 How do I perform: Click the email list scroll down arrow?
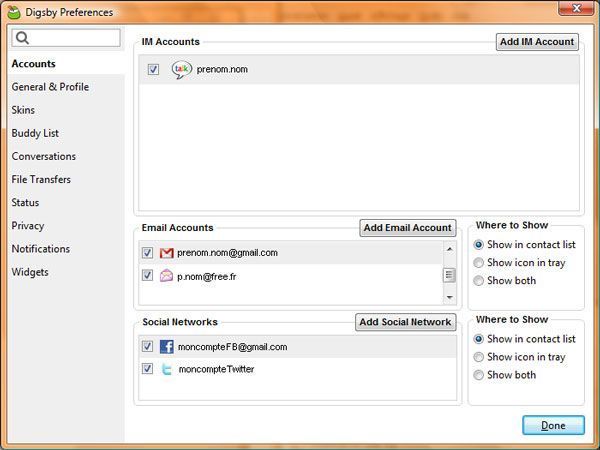(450, 297)
